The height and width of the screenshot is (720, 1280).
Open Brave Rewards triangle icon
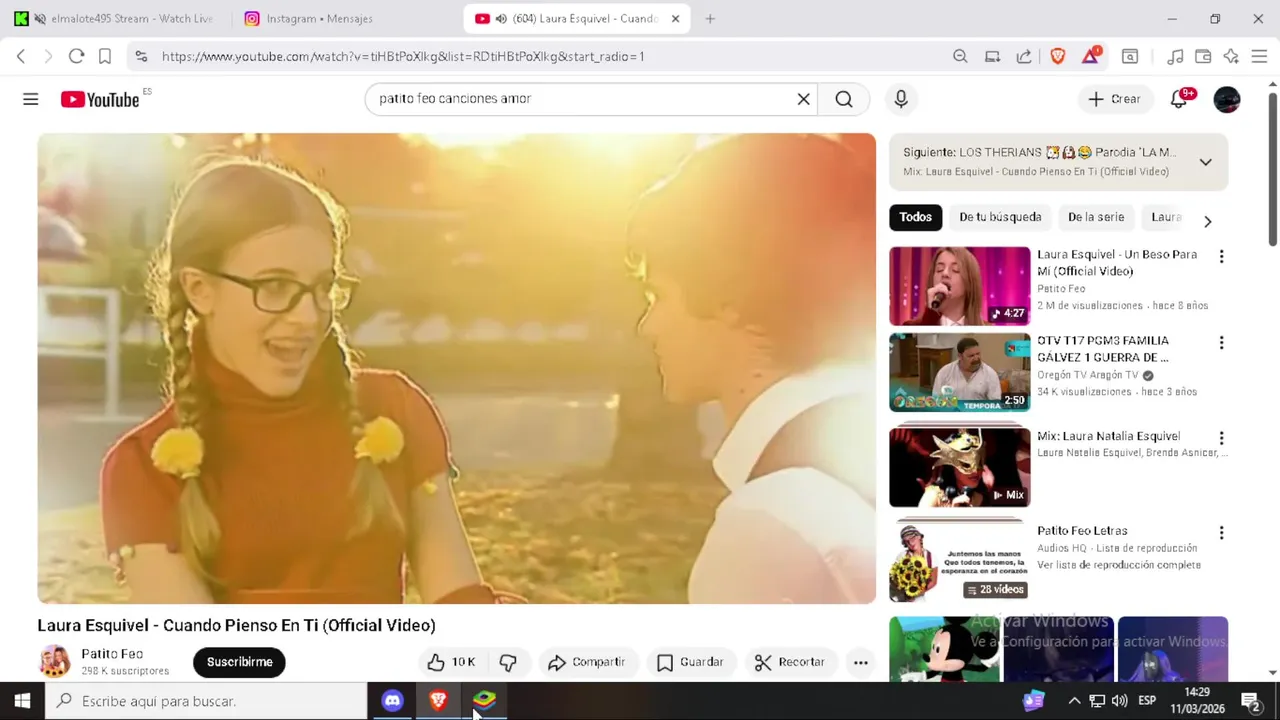click(1091, 55)
